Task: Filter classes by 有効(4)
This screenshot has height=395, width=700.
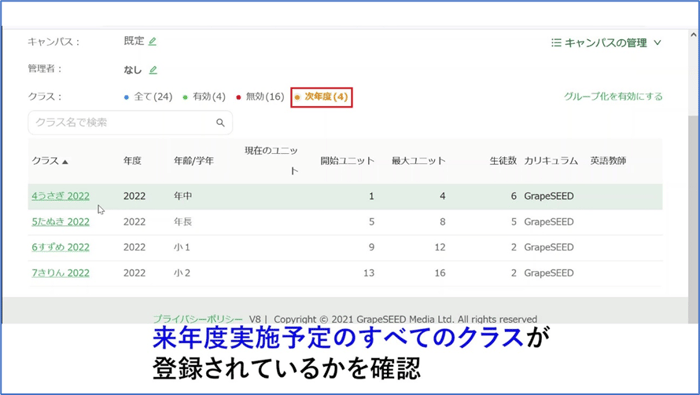Action: 204,97
